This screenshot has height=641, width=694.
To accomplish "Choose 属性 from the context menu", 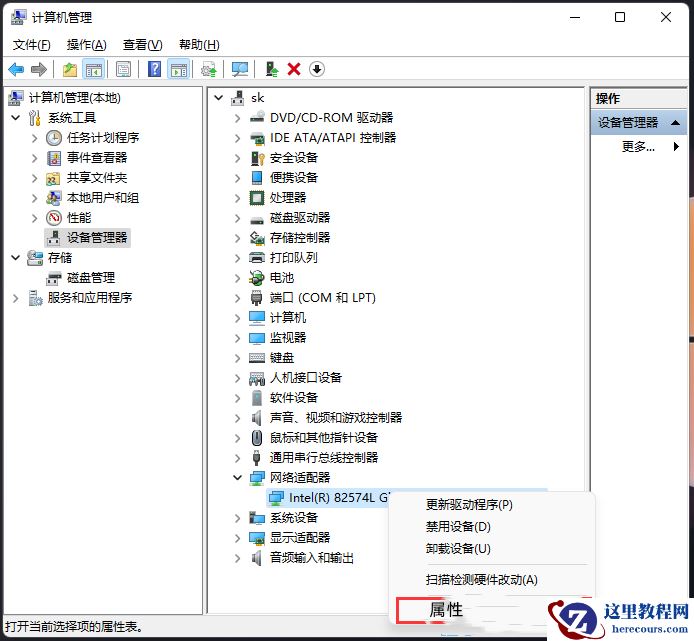I will (446, 610).
